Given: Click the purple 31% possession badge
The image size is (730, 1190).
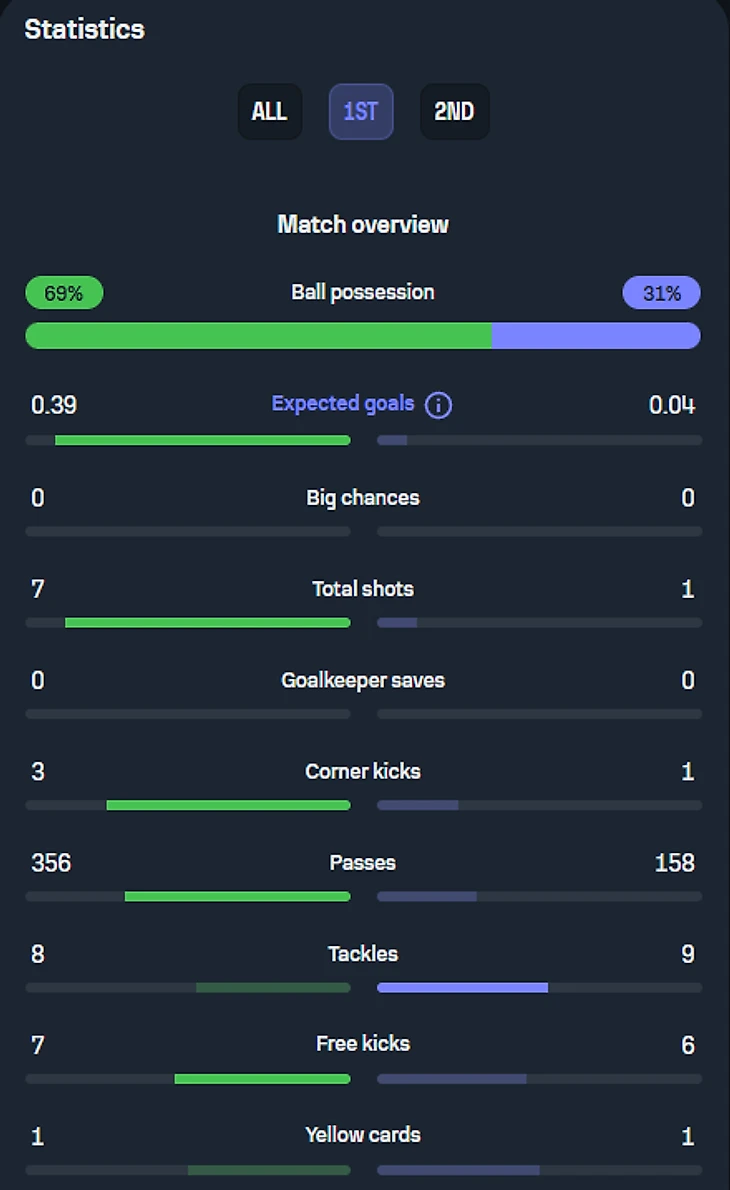Looking at the screenshot, I should click(x=661, y=293).
